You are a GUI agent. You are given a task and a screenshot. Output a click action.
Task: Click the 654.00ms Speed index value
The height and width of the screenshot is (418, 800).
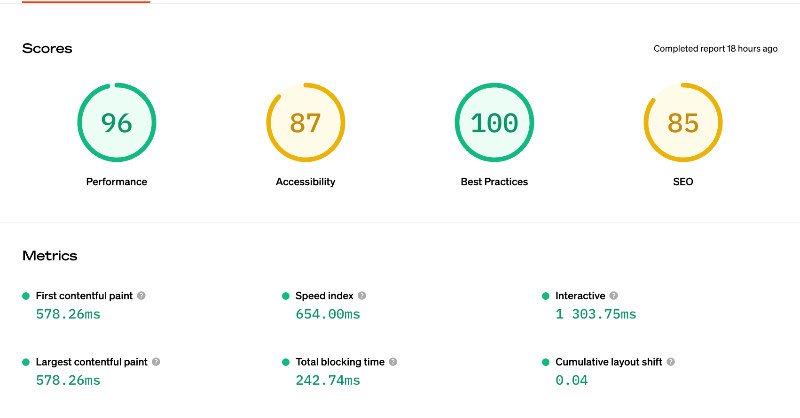[x=328, y=314]
